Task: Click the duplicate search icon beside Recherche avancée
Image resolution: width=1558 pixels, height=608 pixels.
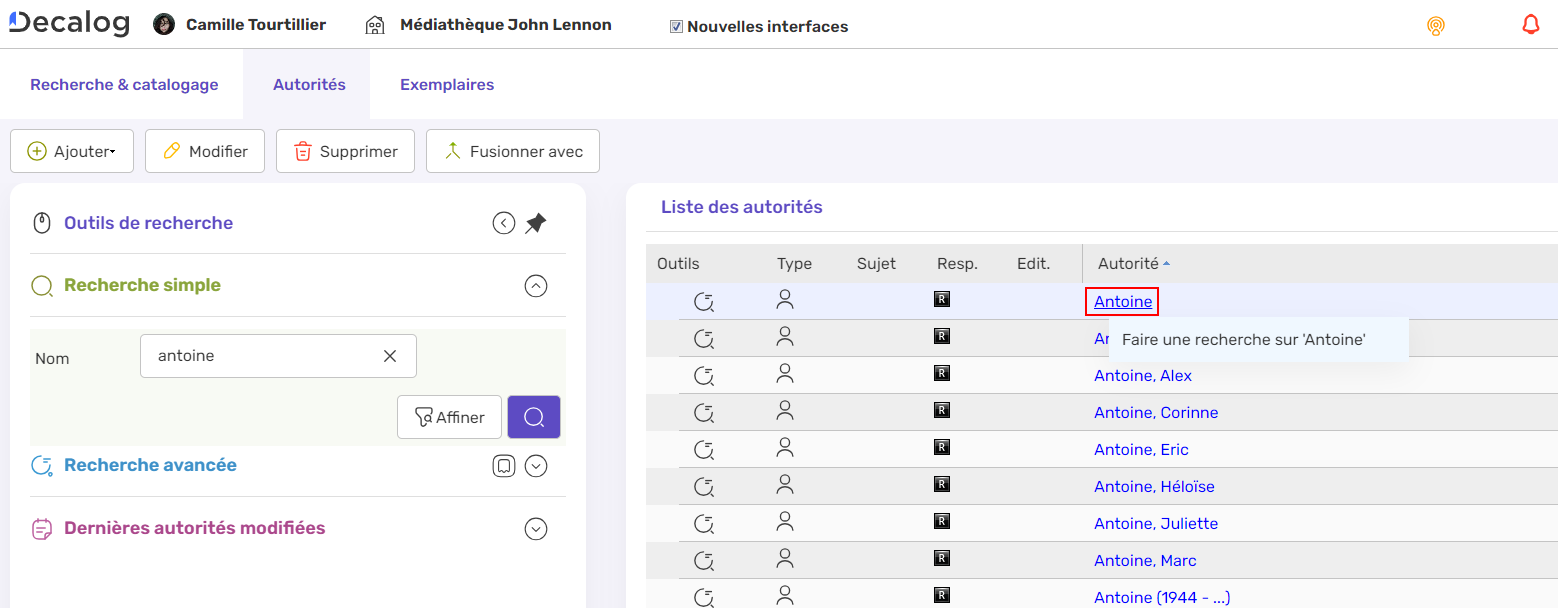Action: 504,465
